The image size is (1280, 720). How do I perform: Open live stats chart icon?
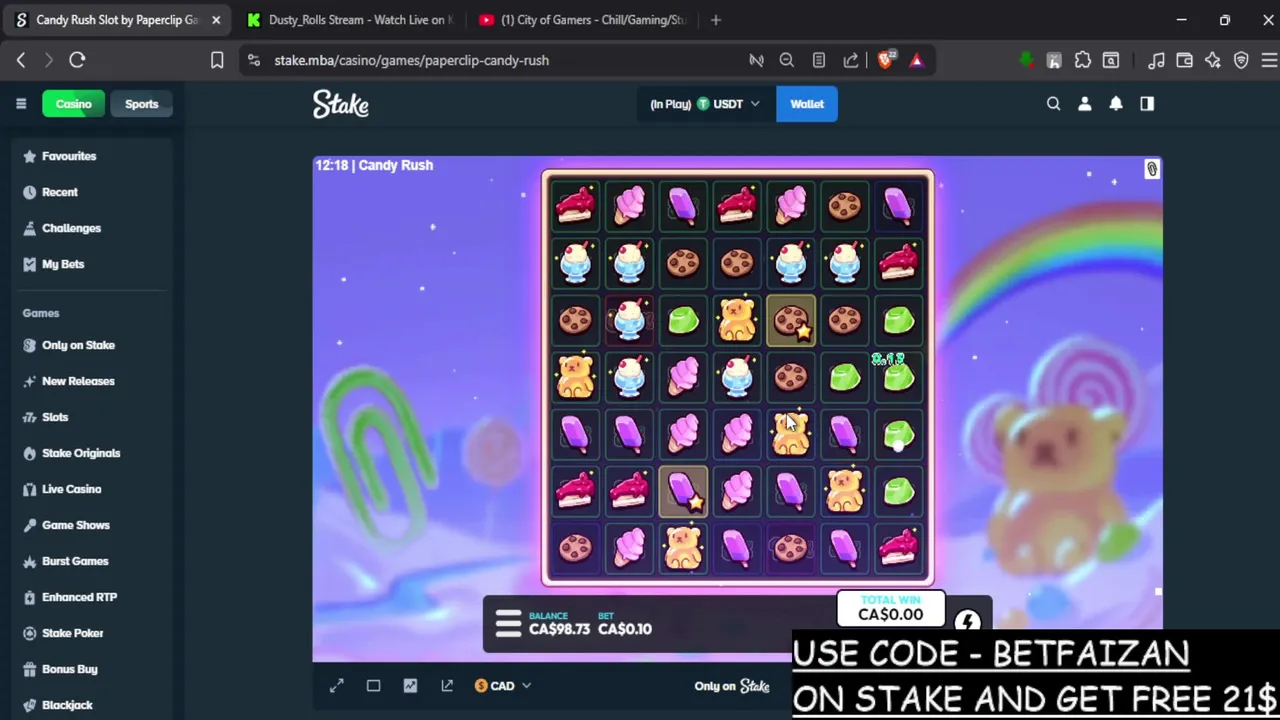tap(410, 686)
